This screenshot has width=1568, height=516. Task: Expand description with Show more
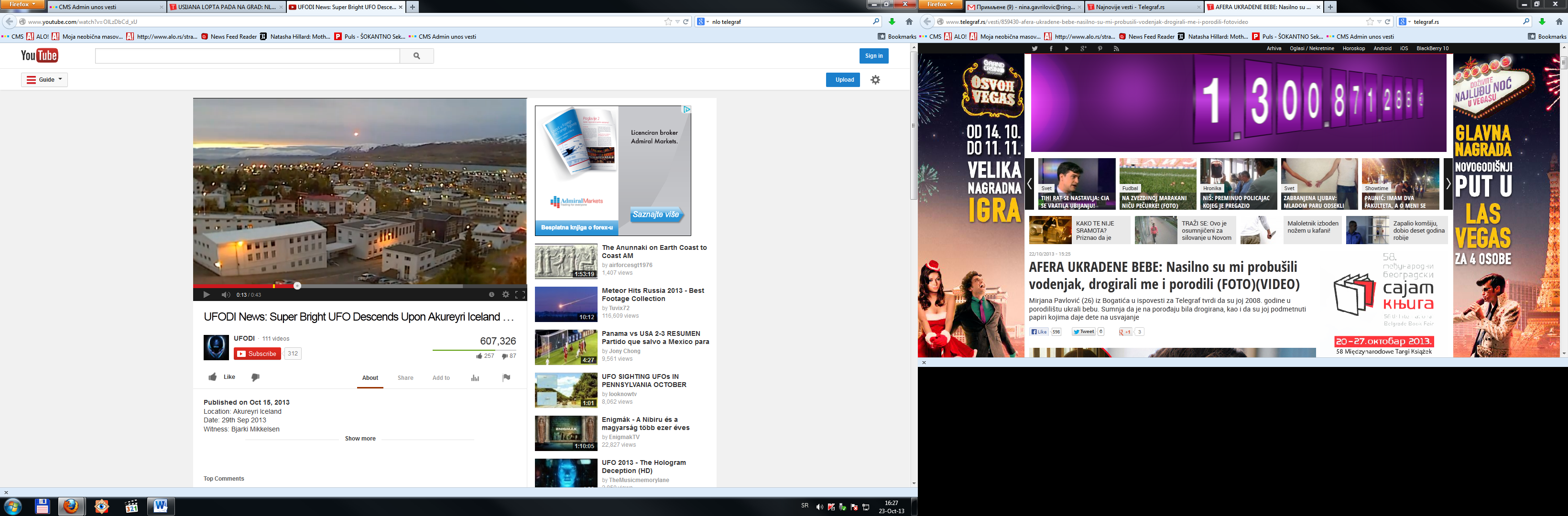(x=360, y=439)
